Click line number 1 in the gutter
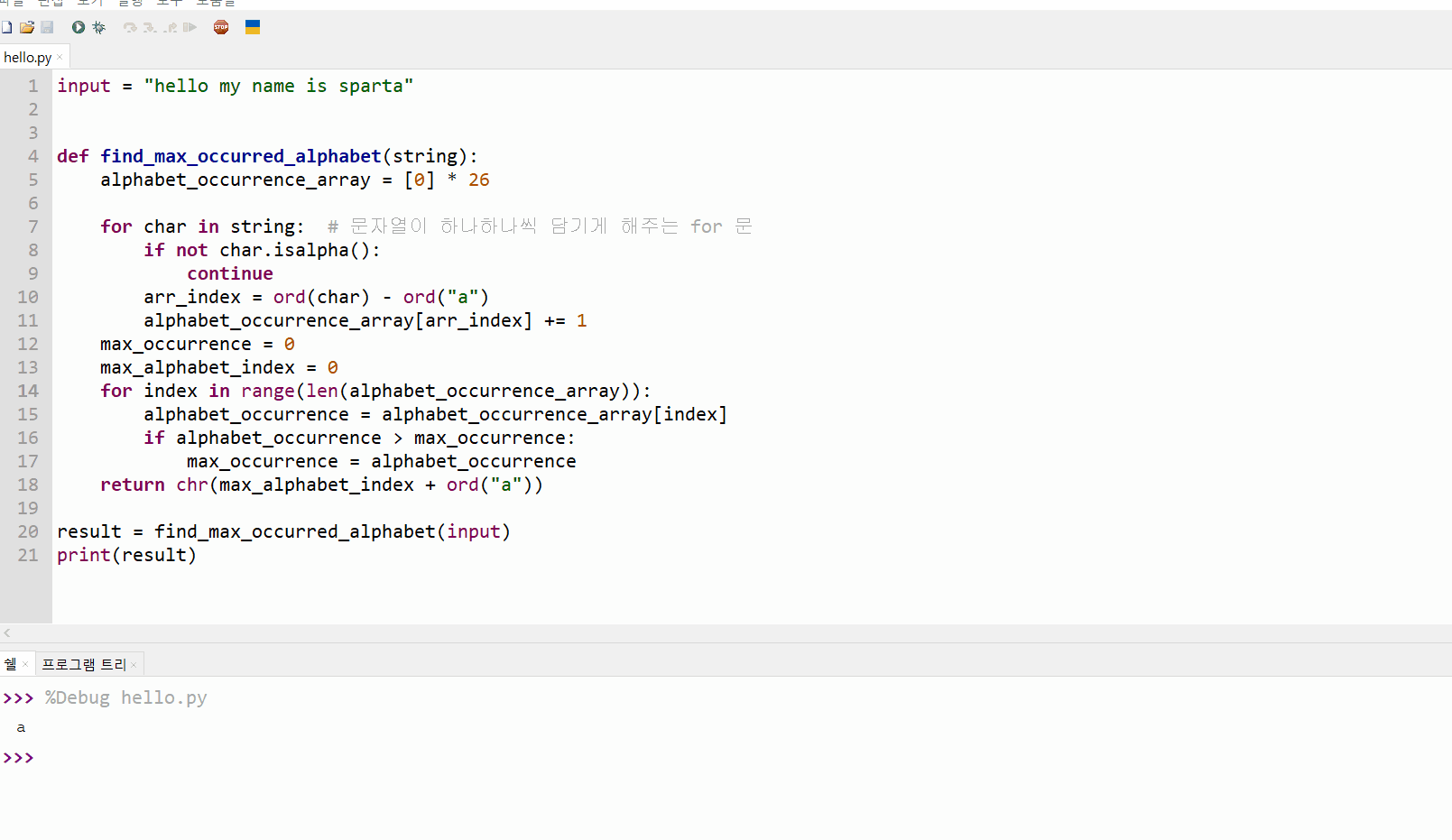 pyautogui.click(x=33, y=86)
